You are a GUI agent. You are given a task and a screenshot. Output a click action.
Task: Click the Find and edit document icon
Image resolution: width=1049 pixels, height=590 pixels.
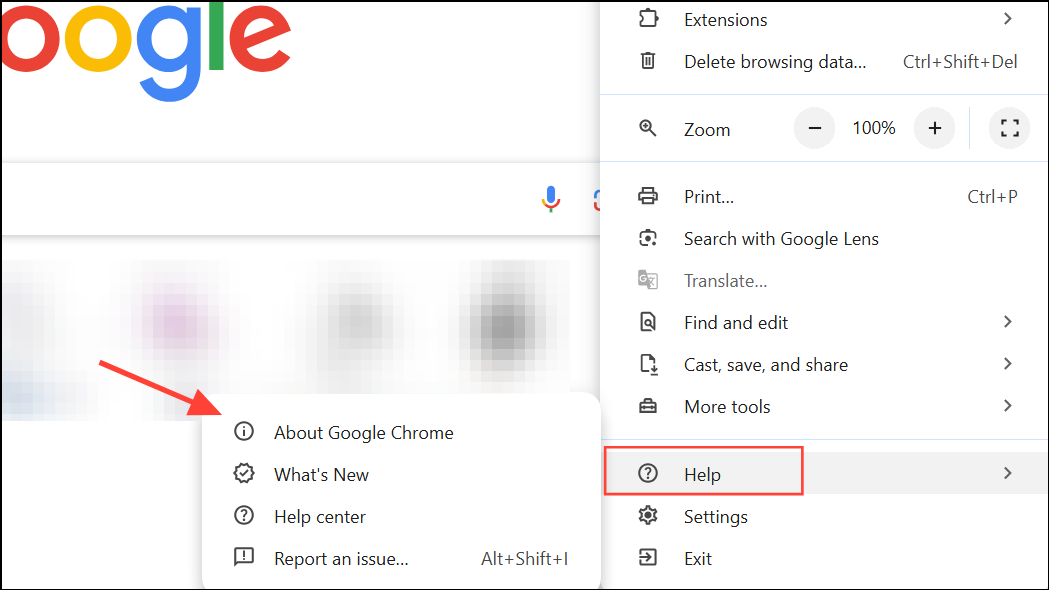648,322
